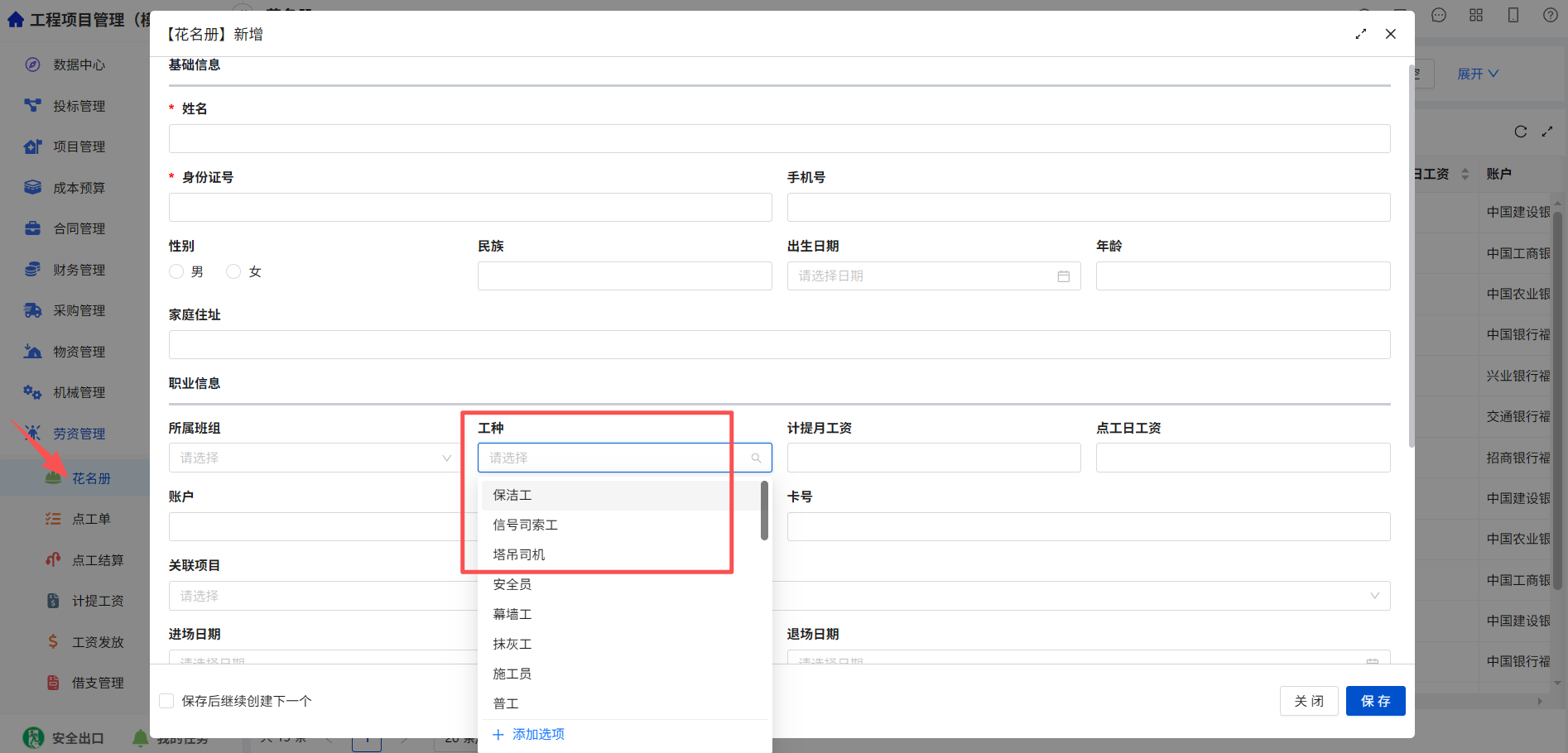Open the 所属班组 dropdown
The height and width of the screenshot is (753, 1568).
point(315,458)
